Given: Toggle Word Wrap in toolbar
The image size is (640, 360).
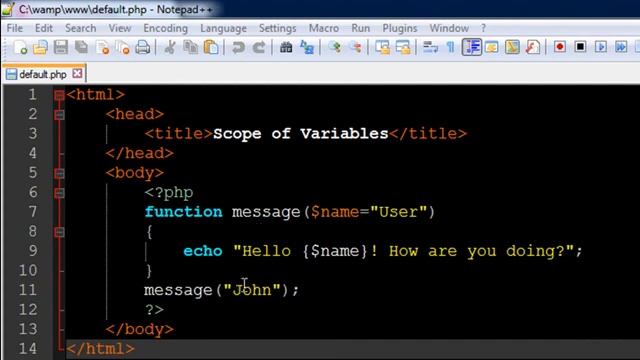Looking at the screenshot, I should pyautogui.click(x=430, y=47).
